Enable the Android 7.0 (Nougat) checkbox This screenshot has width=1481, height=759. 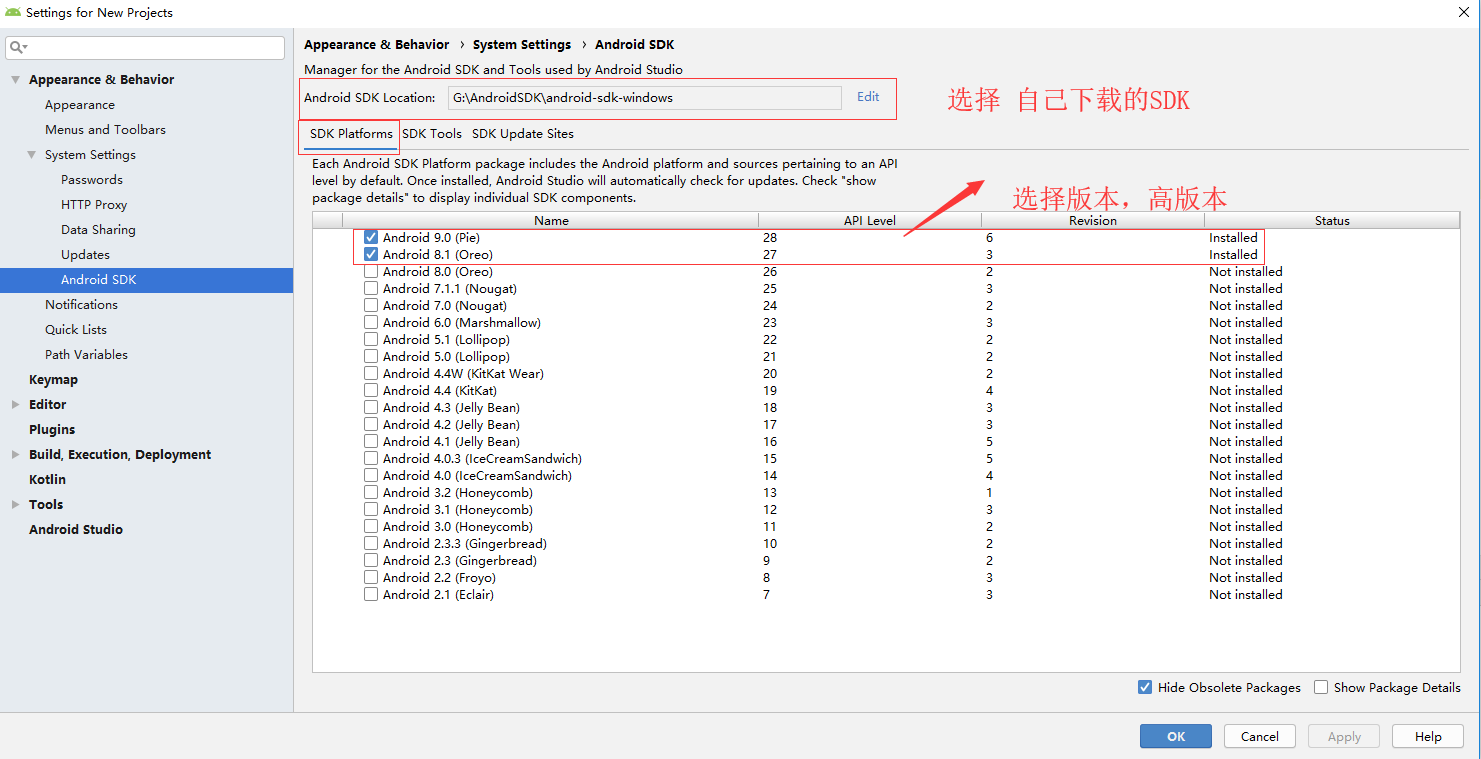pos(371,305)
